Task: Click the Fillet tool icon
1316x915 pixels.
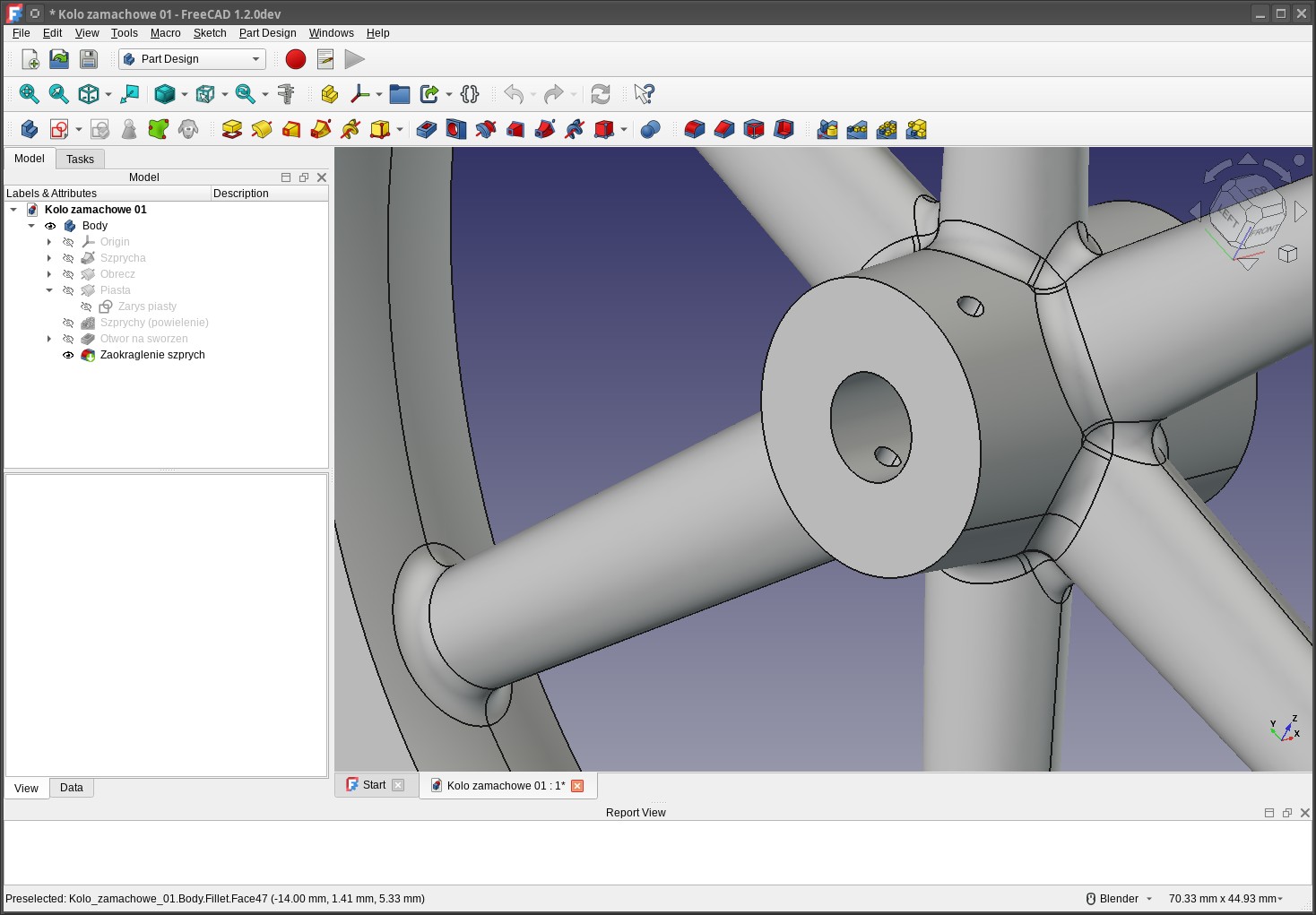Action: pos(695,130)
